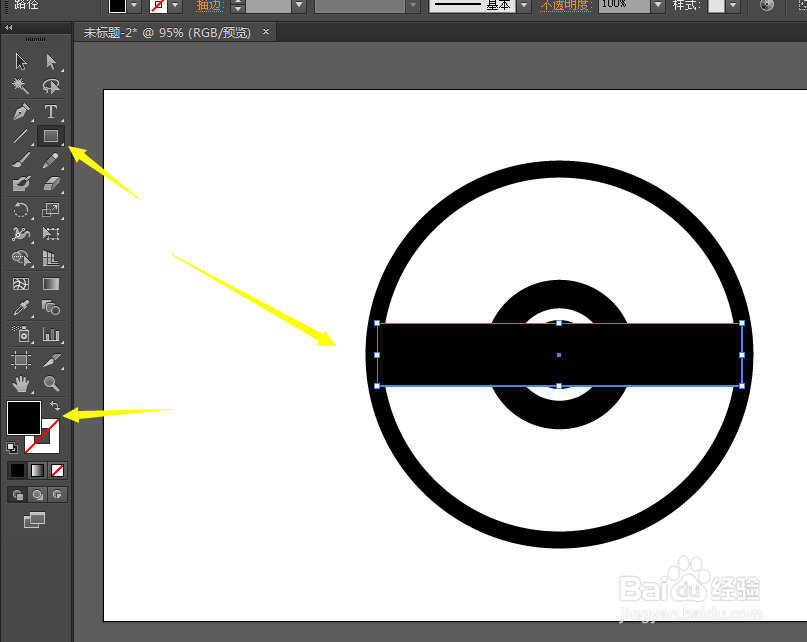Select the Free Transform tool
807x642 pixels.
51,234
